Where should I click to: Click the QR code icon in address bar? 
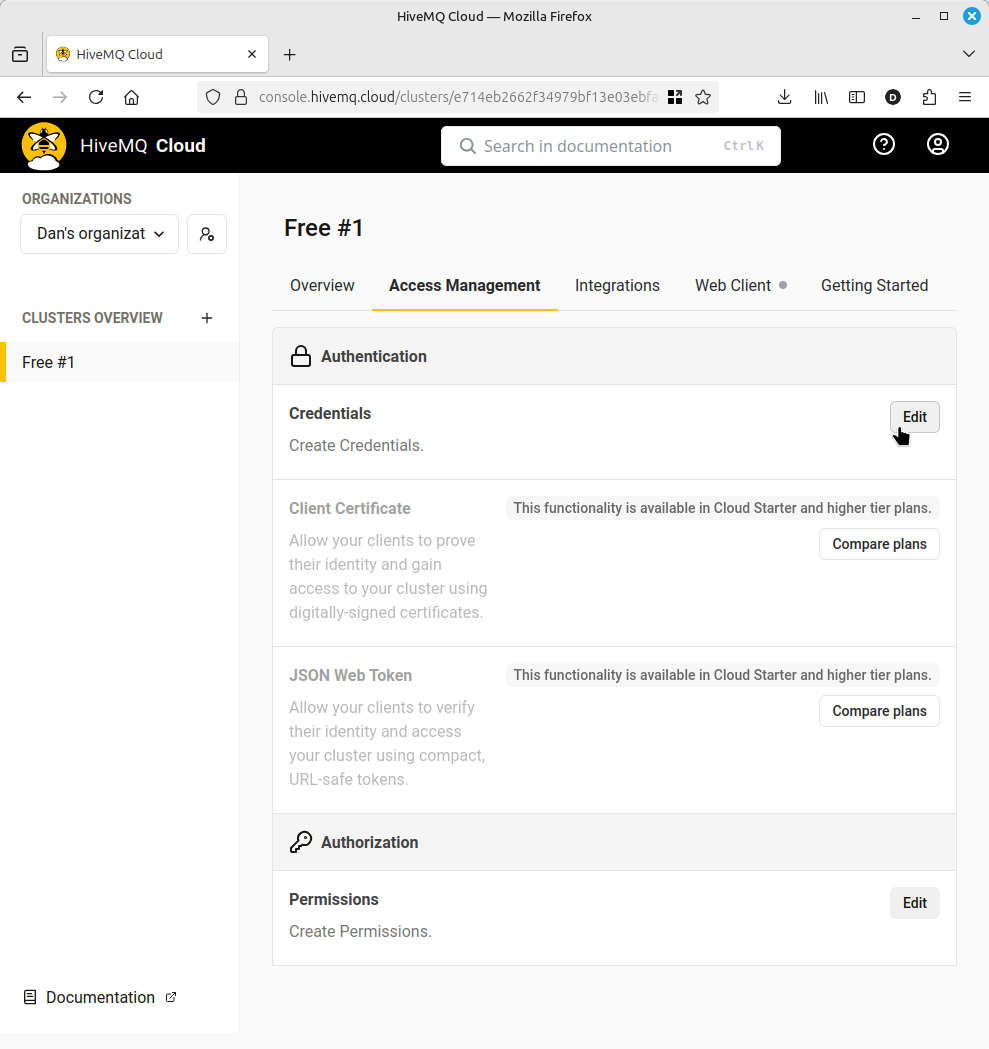(x=675, y=97)
